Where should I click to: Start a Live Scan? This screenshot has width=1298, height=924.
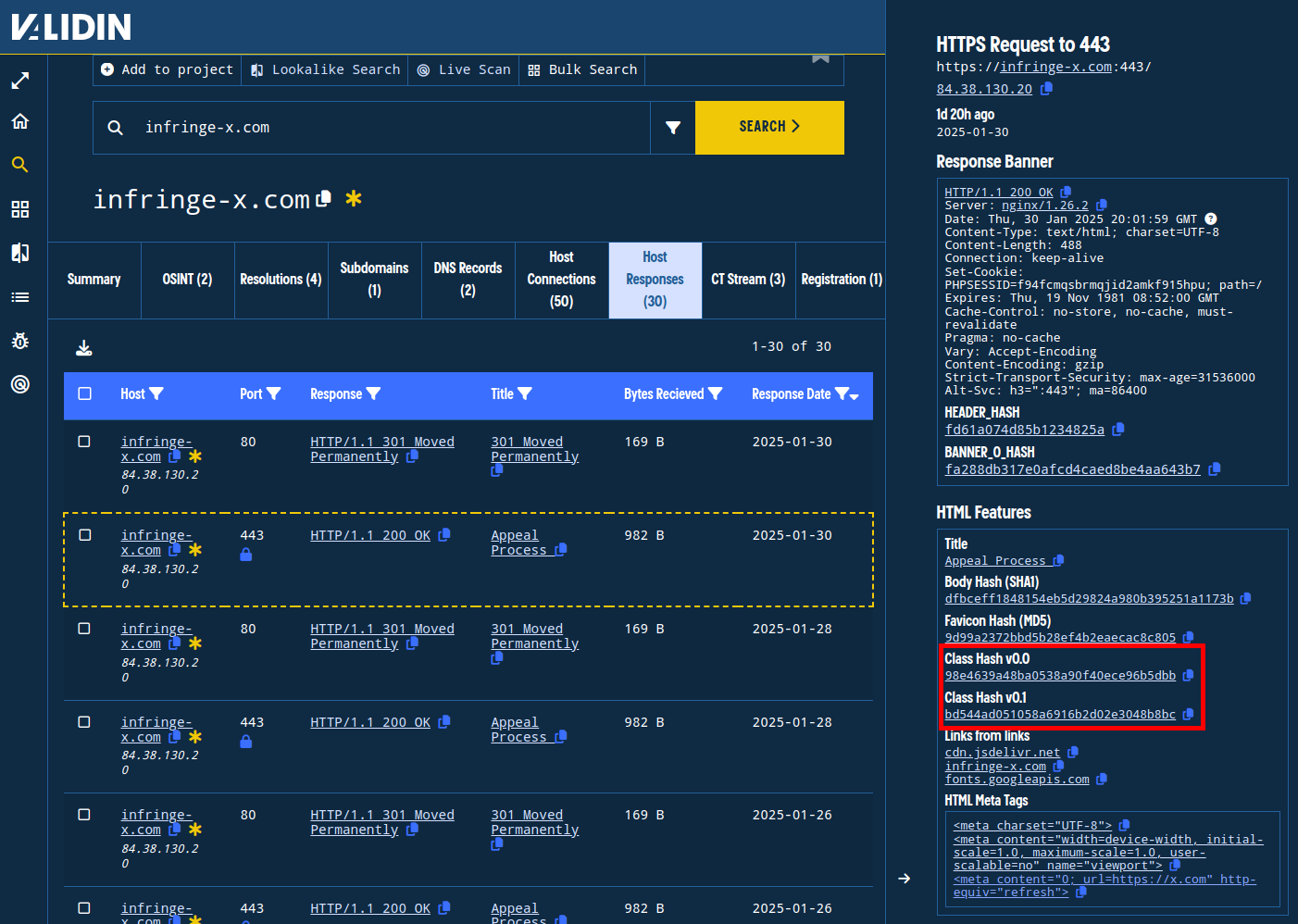[x=463, y=69]
